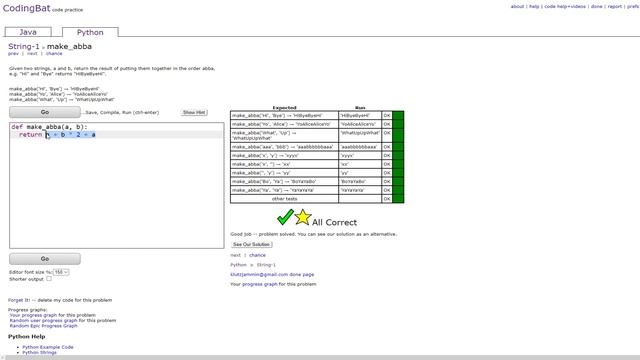Open progress graph link below results

[x=260, y=284]
